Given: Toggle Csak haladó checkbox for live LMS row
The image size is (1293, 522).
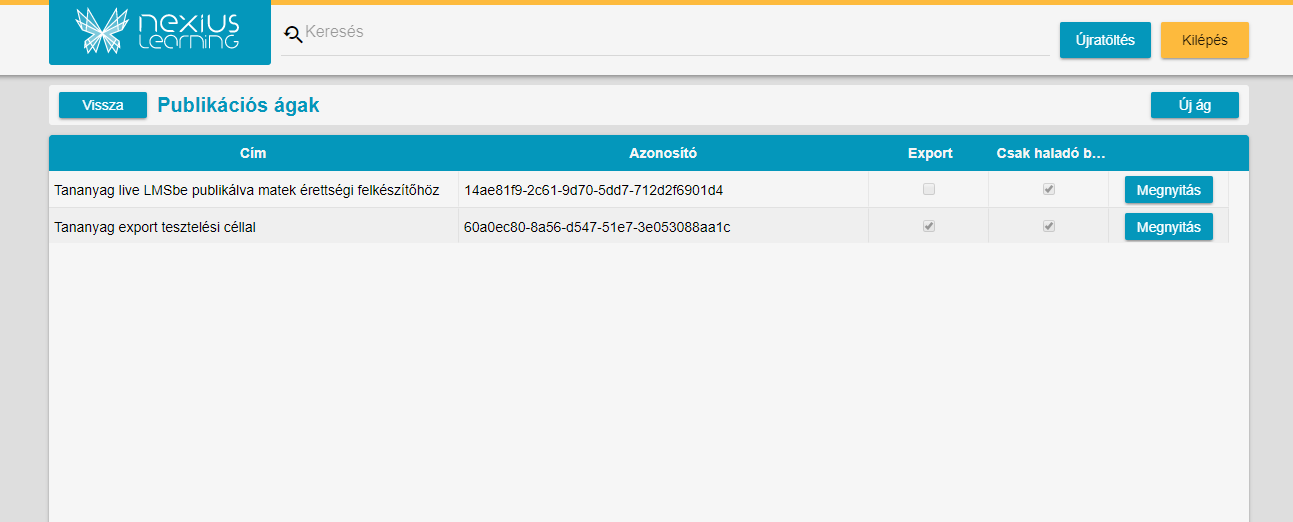Looking at the screenshot, I should tap(1049, 189).
